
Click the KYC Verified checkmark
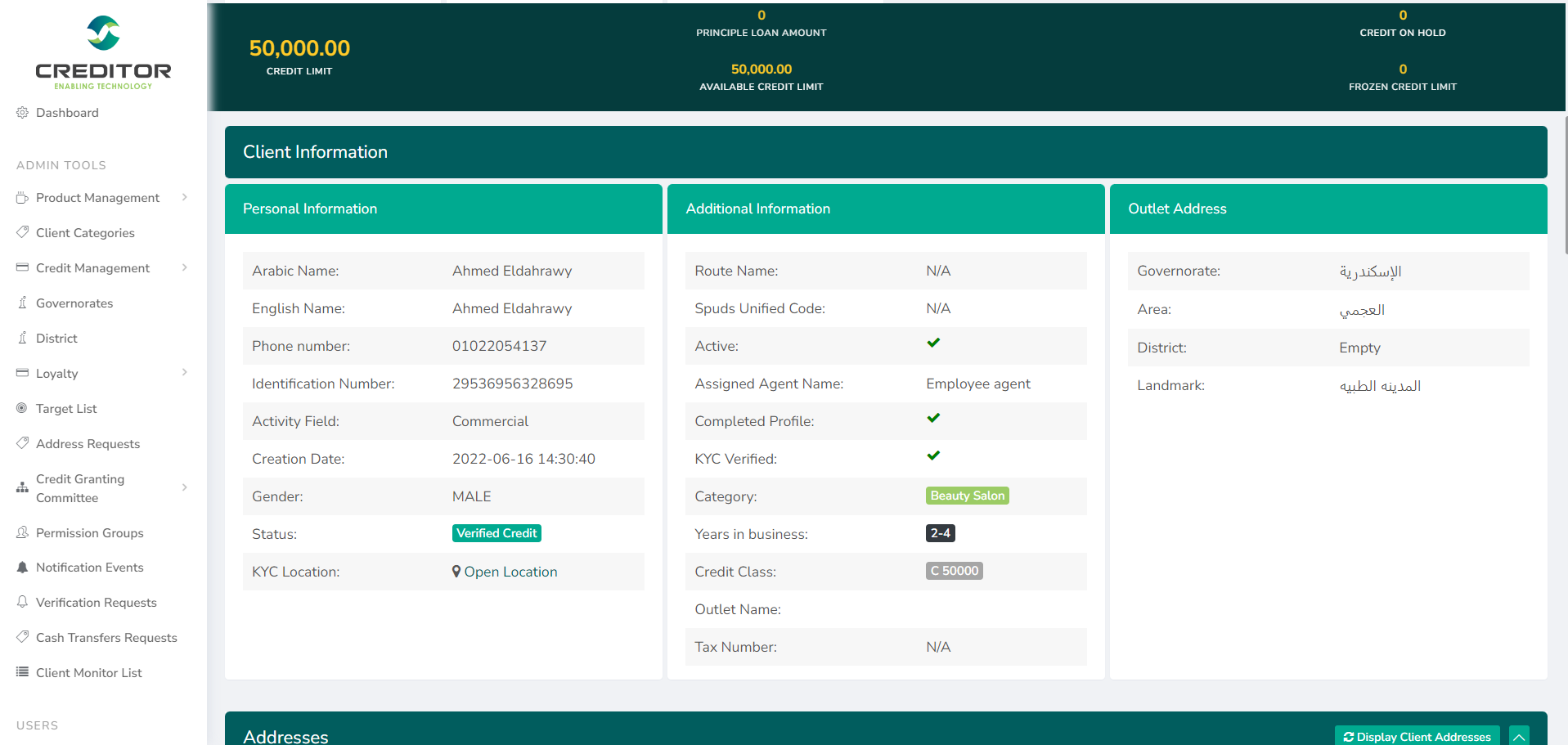pyautogui.click(x=933, y=456)
